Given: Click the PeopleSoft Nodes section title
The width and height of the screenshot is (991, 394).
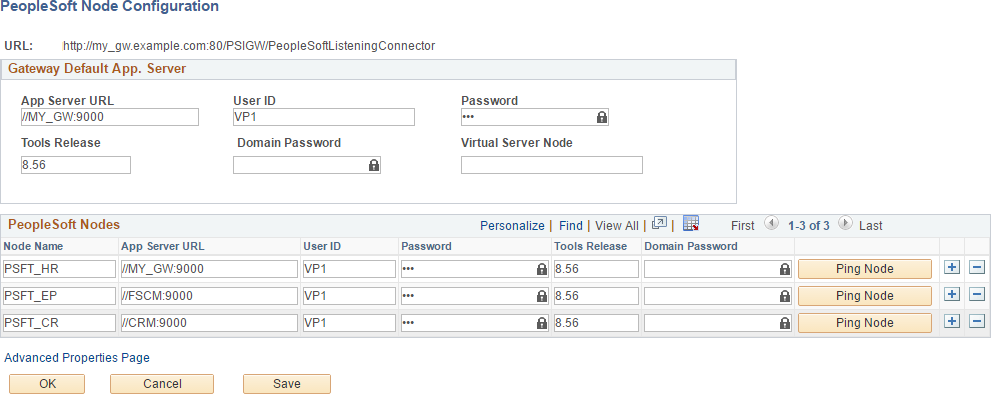Looking at the screenshot, I should point(64,225).
